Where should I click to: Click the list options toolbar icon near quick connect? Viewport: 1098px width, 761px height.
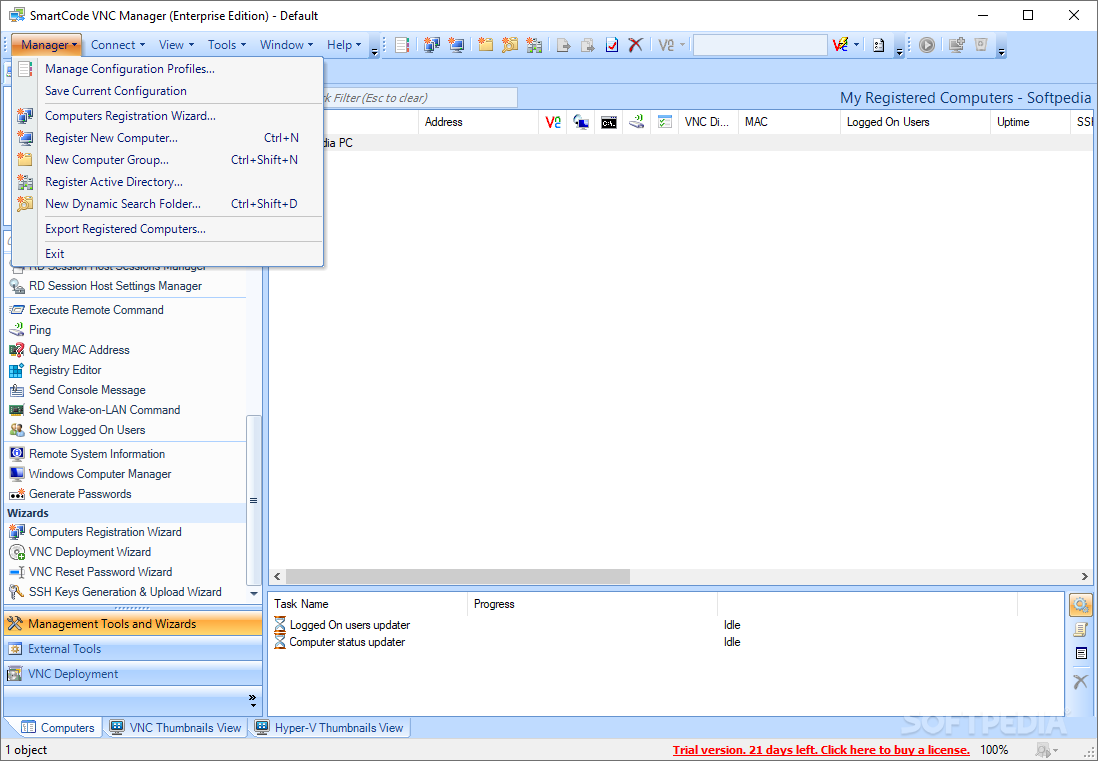(878, 45)
